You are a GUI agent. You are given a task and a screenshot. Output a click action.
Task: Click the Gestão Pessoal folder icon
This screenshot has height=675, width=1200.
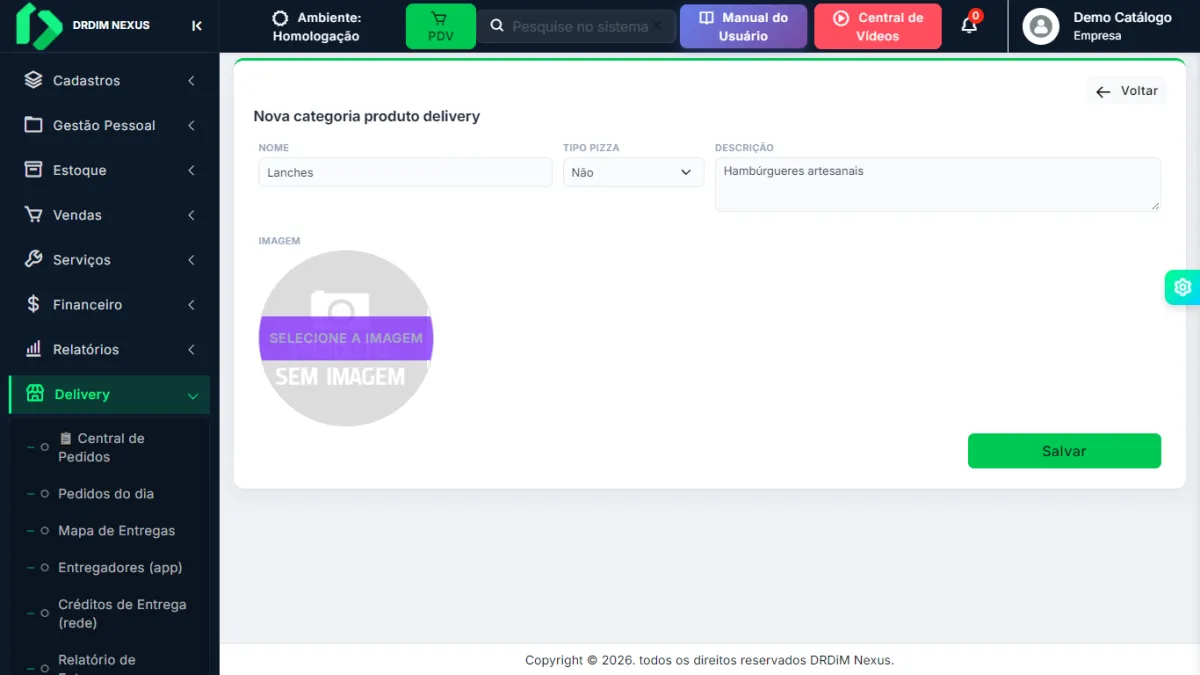(x=34, y=125)
